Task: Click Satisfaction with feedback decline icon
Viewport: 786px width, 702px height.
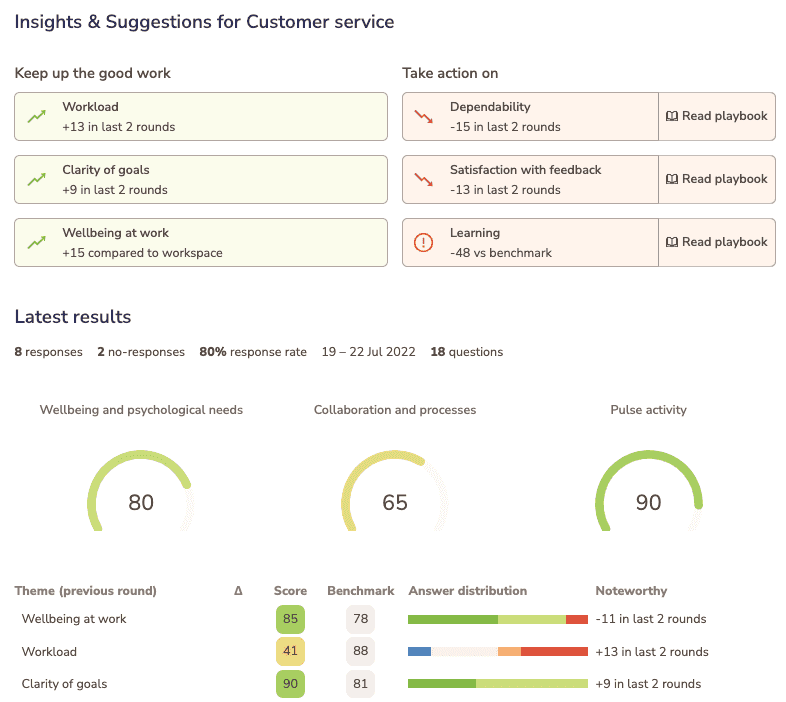Action: pos(424,180)
